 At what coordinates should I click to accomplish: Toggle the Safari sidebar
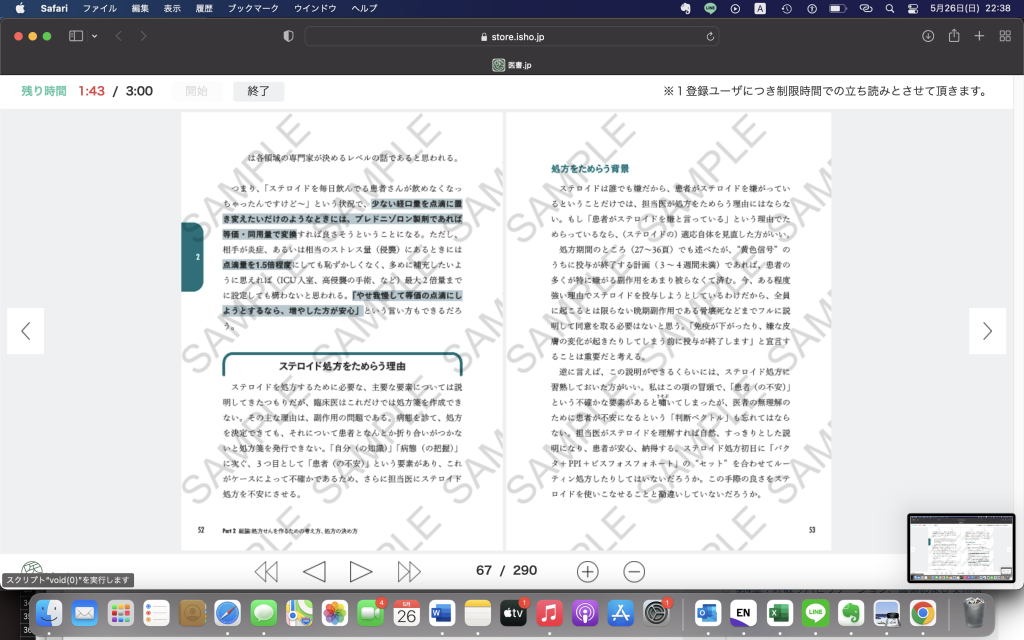click(76, 36)
